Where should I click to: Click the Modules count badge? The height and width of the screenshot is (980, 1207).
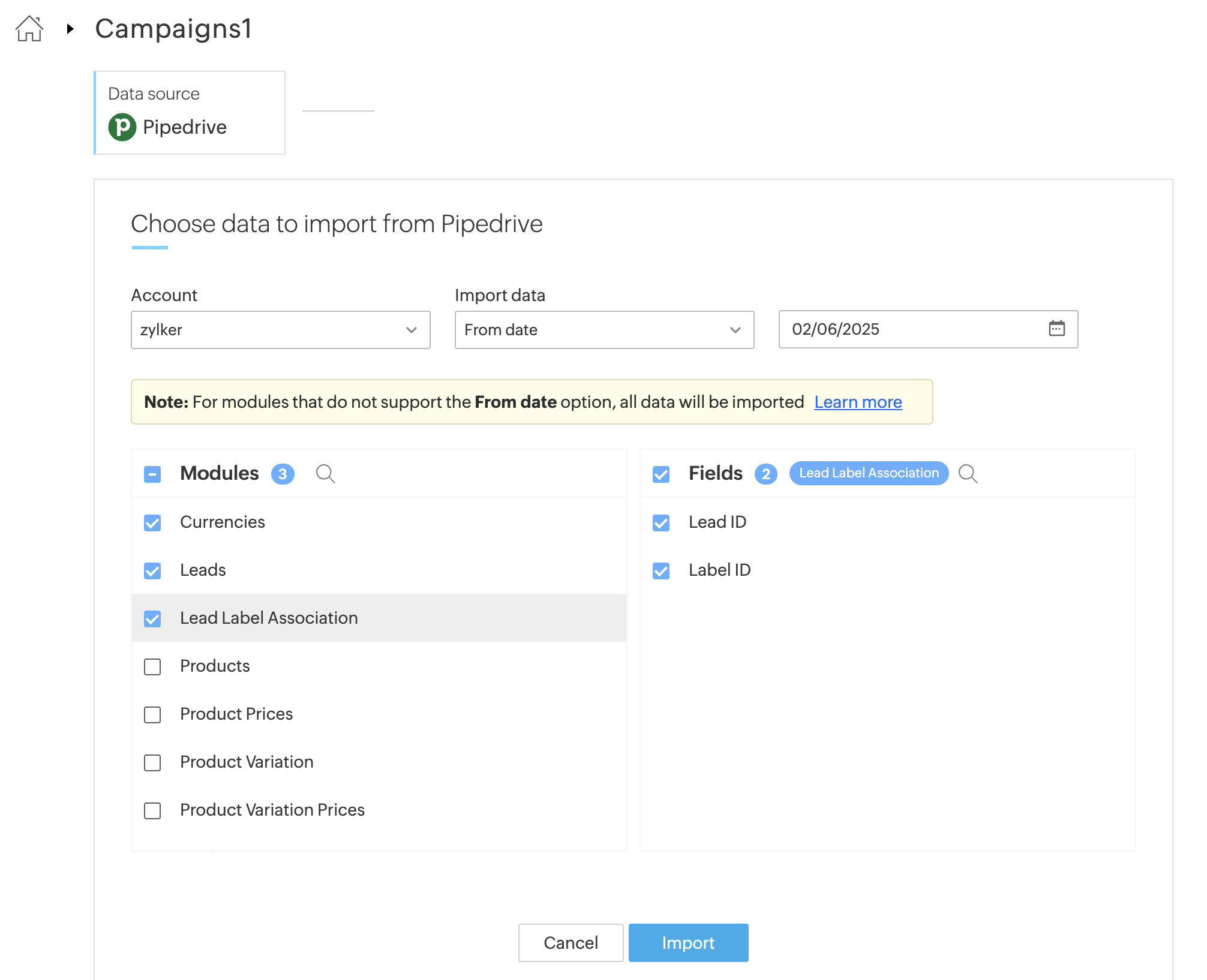pyautogui.click(x=283, y=474)
